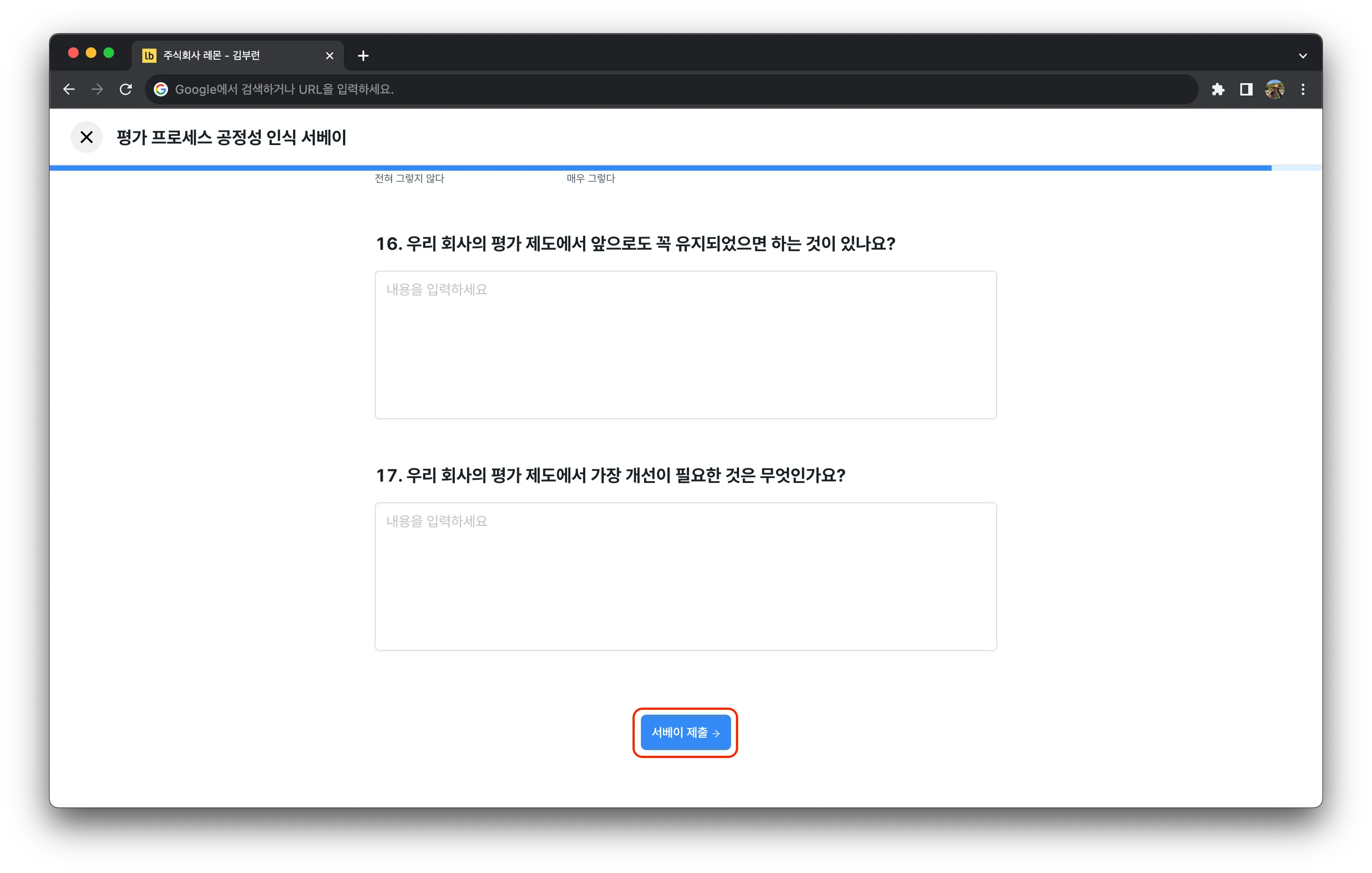This screenshot has width=1372, height=873.
Task: Click question 17 heading text
Action: pos(610,475)
